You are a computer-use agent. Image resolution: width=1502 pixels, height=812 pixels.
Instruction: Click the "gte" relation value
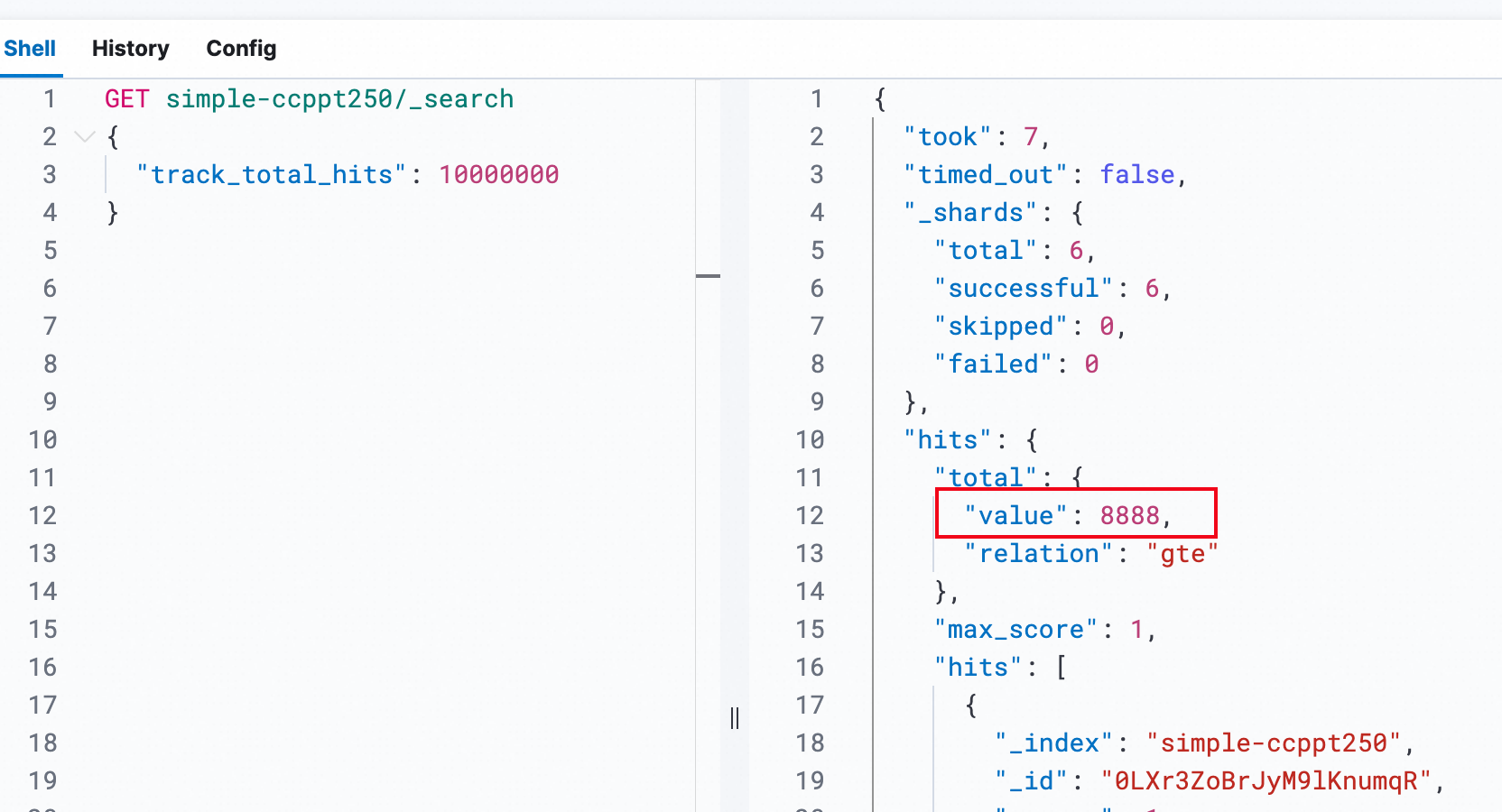[x=1182, y=554]
